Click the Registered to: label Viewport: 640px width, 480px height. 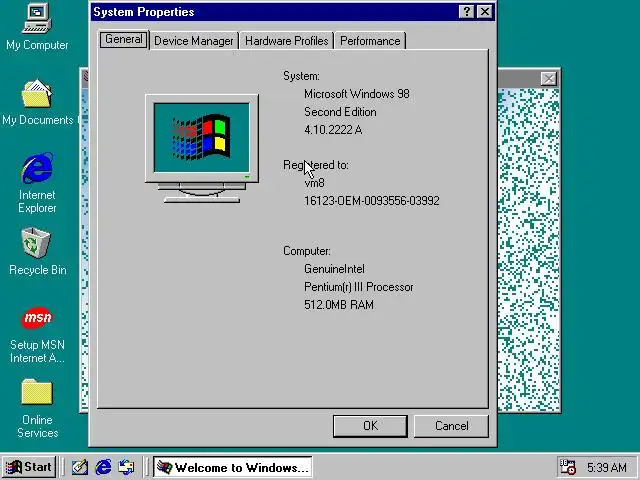click(316, 165)
